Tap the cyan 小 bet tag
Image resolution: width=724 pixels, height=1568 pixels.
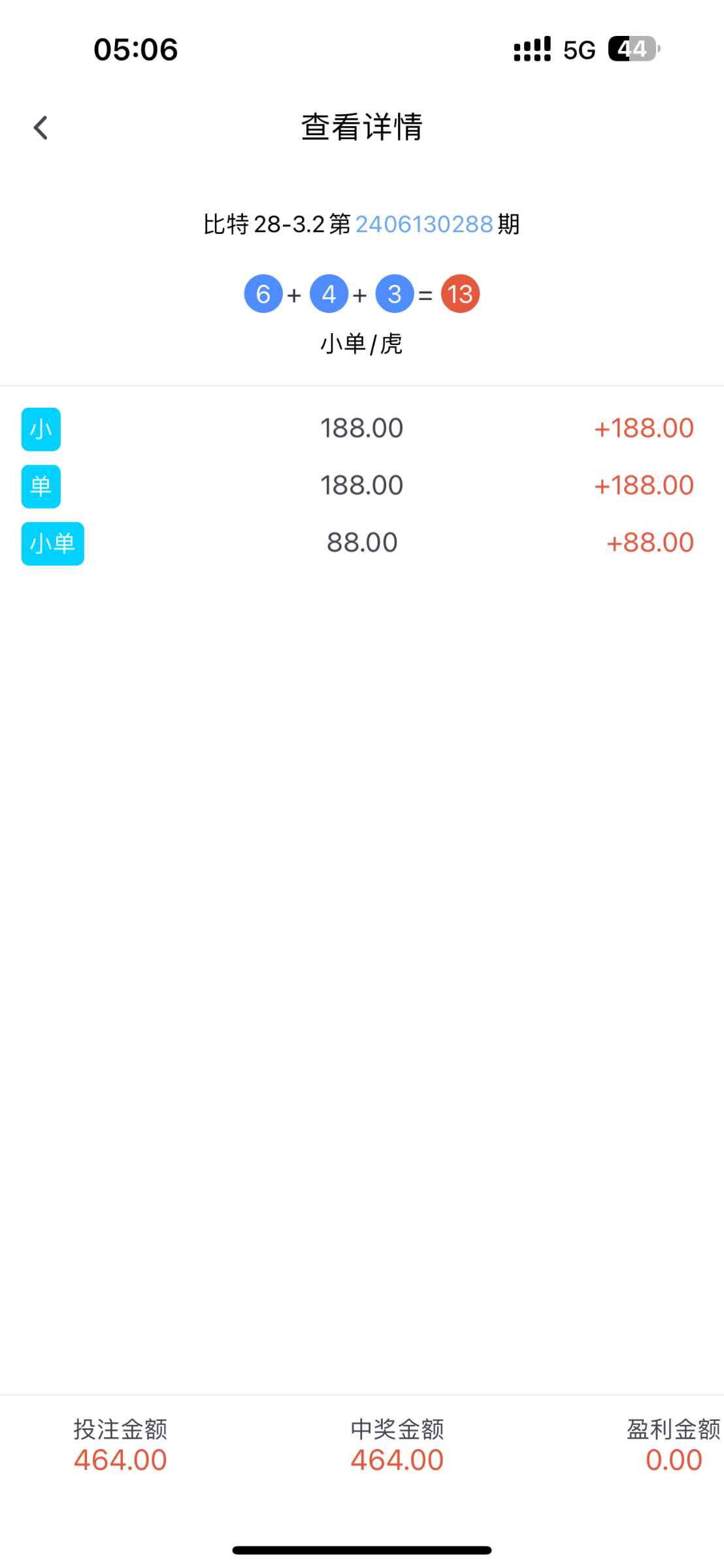[41, 429]
